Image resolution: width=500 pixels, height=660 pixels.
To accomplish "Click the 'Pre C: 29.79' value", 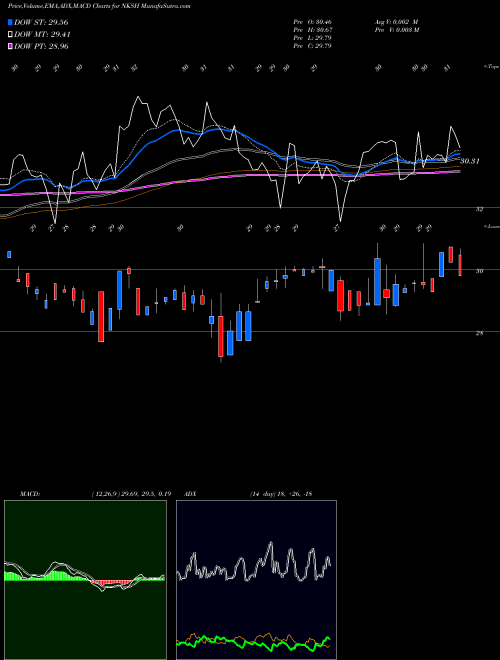I will pos(312,46).
